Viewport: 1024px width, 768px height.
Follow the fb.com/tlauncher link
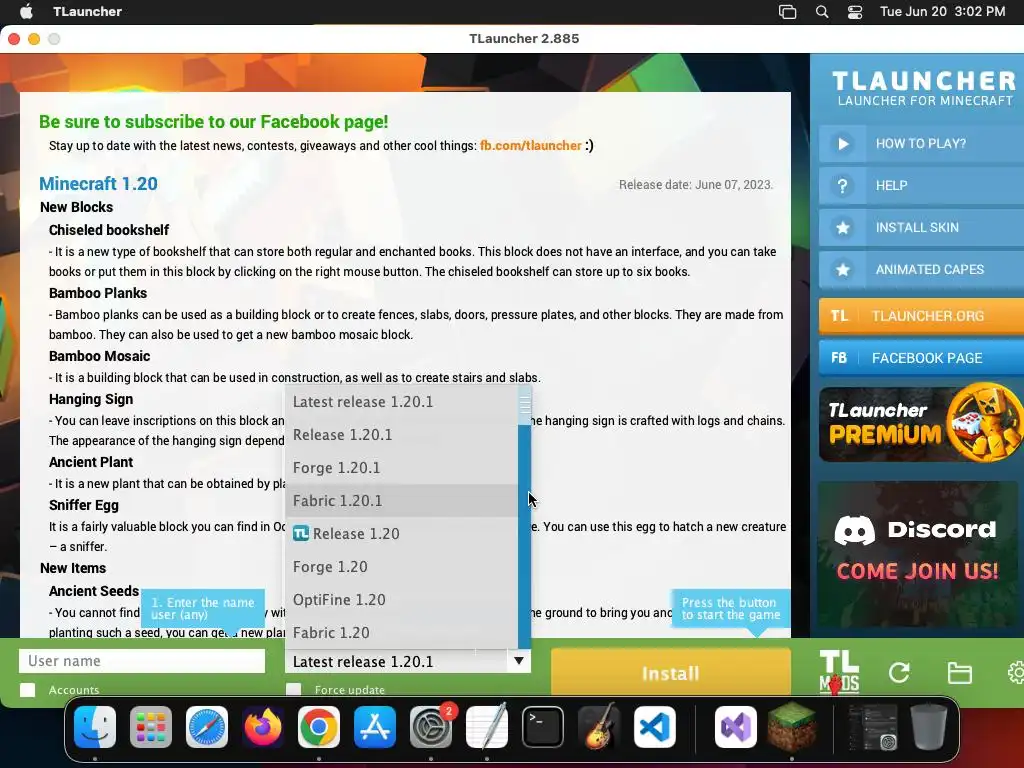pos(530,146)
